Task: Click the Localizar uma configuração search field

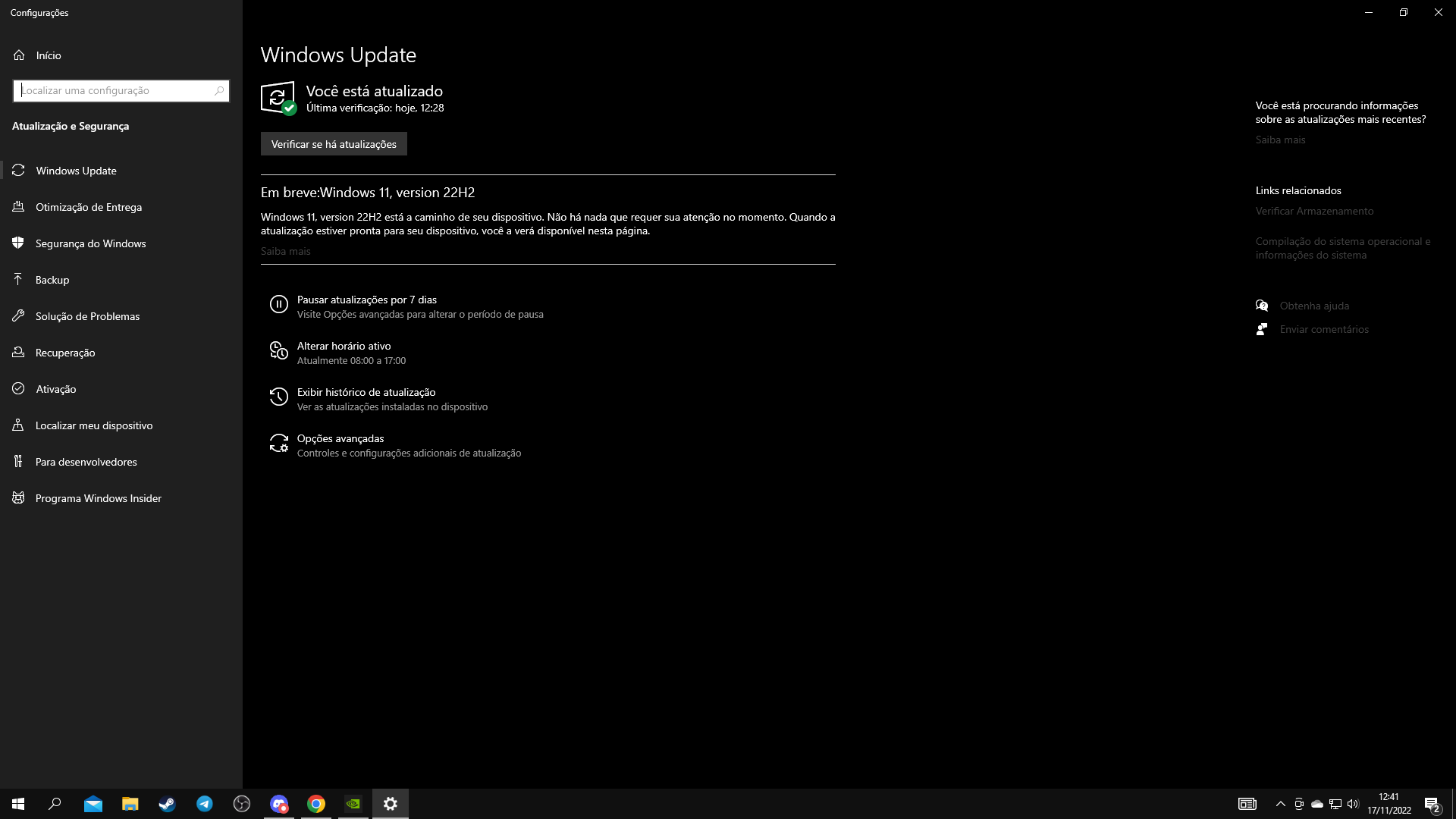Action: coord(121,90)
